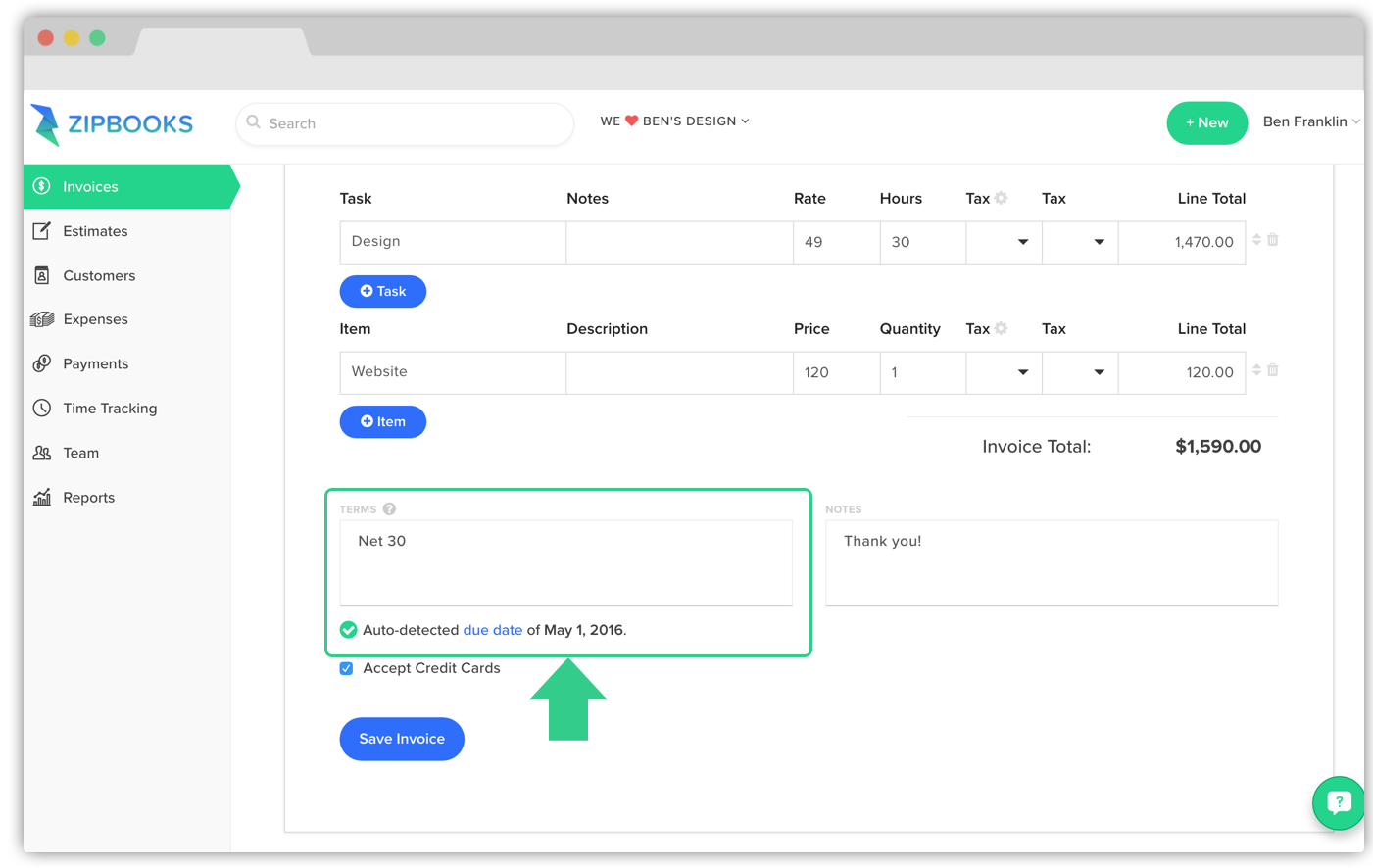Screen dimensions: 1373x868
Task: Reorder Design row using sort arrows
Action: click(x=1256, y=240)
